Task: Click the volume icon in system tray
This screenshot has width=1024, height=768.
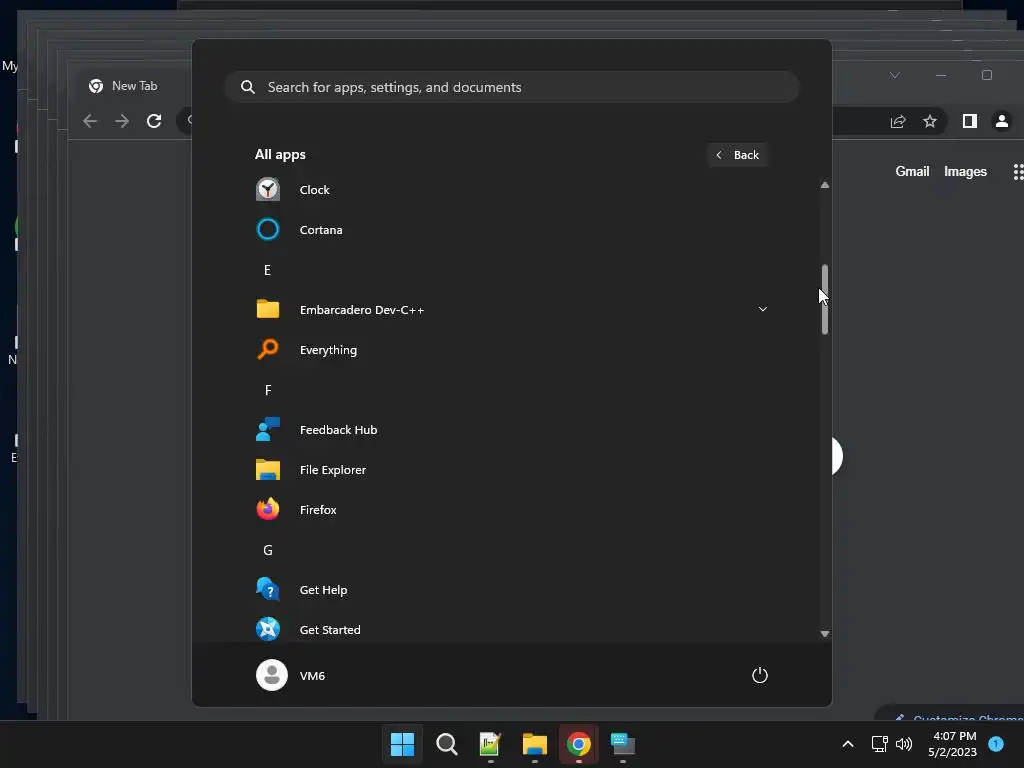Action: coord(904,744)
